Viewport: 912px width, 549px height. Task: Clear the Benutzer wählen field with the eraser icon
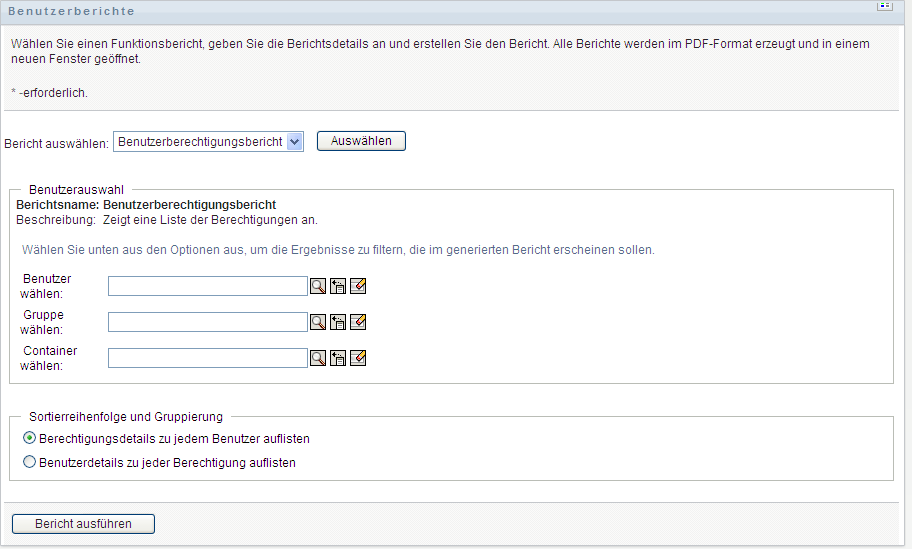pyautogui.click(x=358, y=286)
